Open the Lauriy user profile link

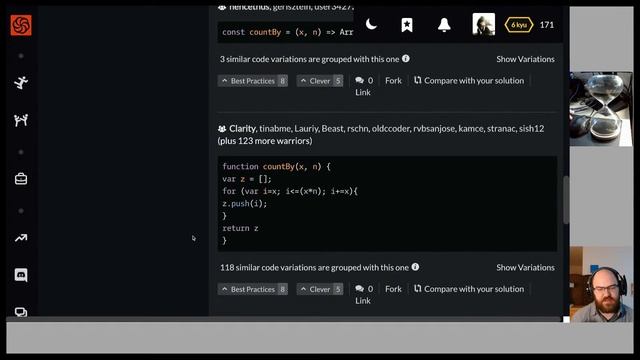coord(306,129)
